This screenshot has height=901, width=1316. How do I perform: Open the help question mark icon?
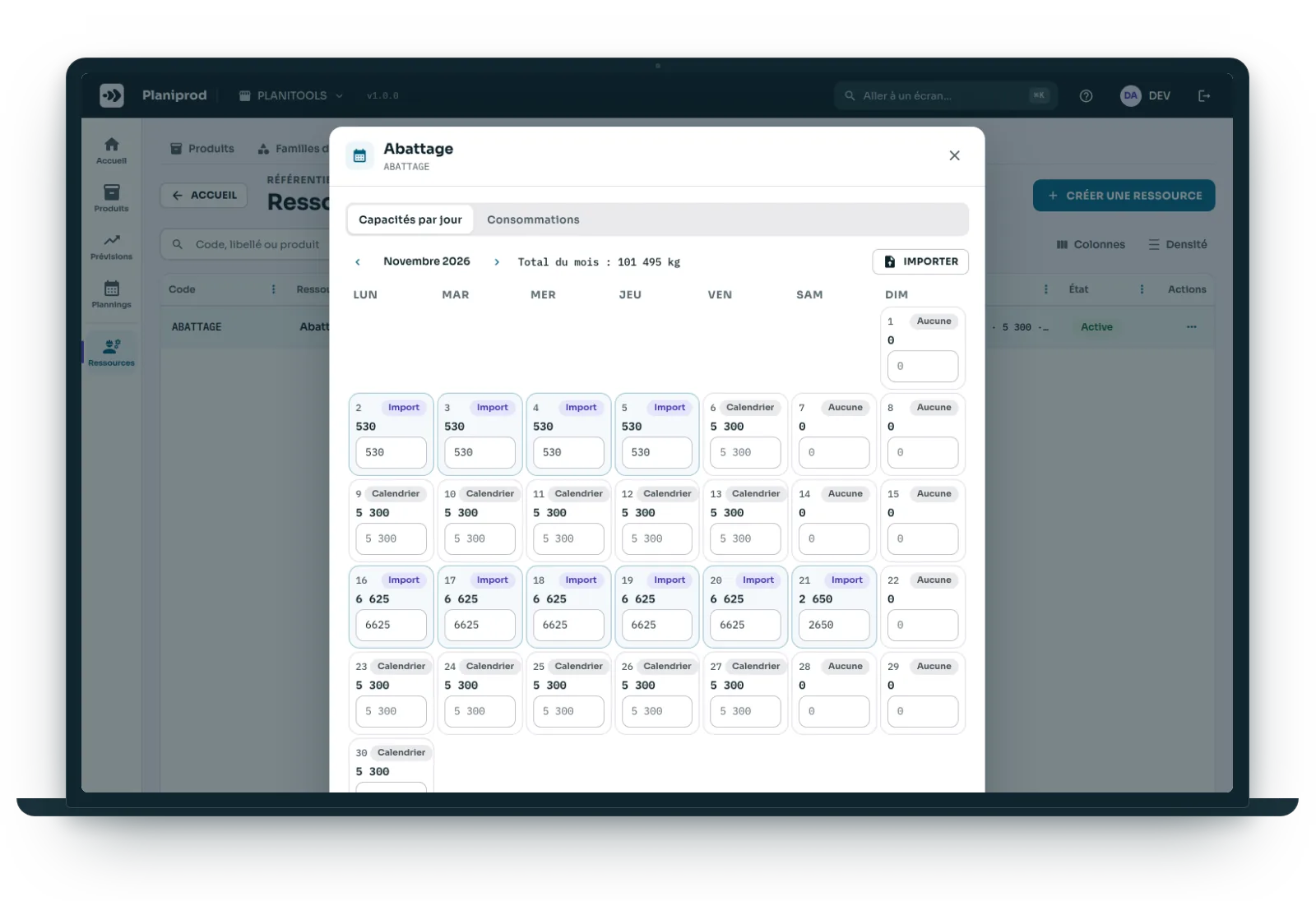(x=1086, y=96)
